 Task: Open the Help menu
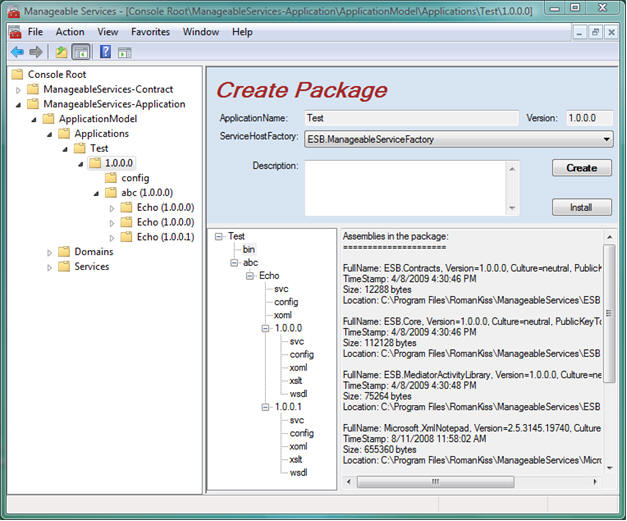[x=242, y=32]
